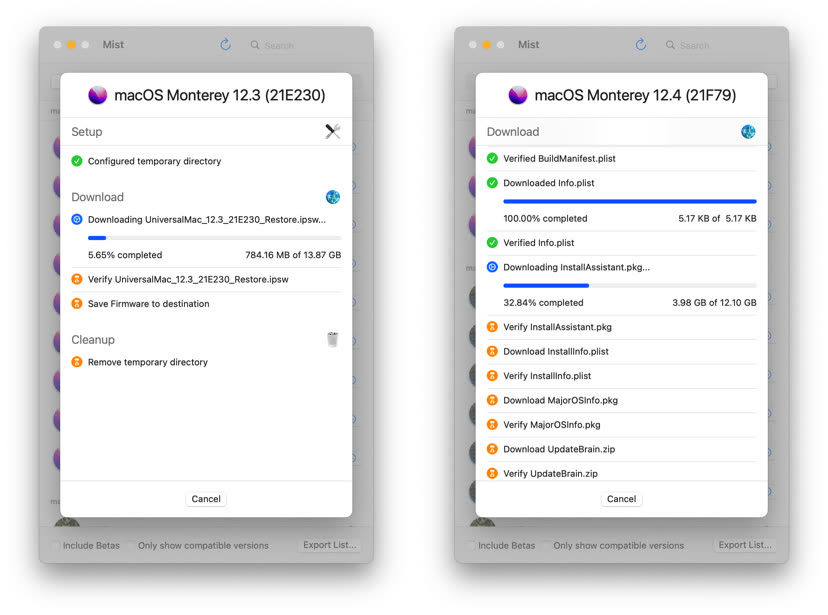The height and width of the screenshot is (615, 828).
Task: Click the Search field in the 12.3 window
Action: (x=303, y=45)
